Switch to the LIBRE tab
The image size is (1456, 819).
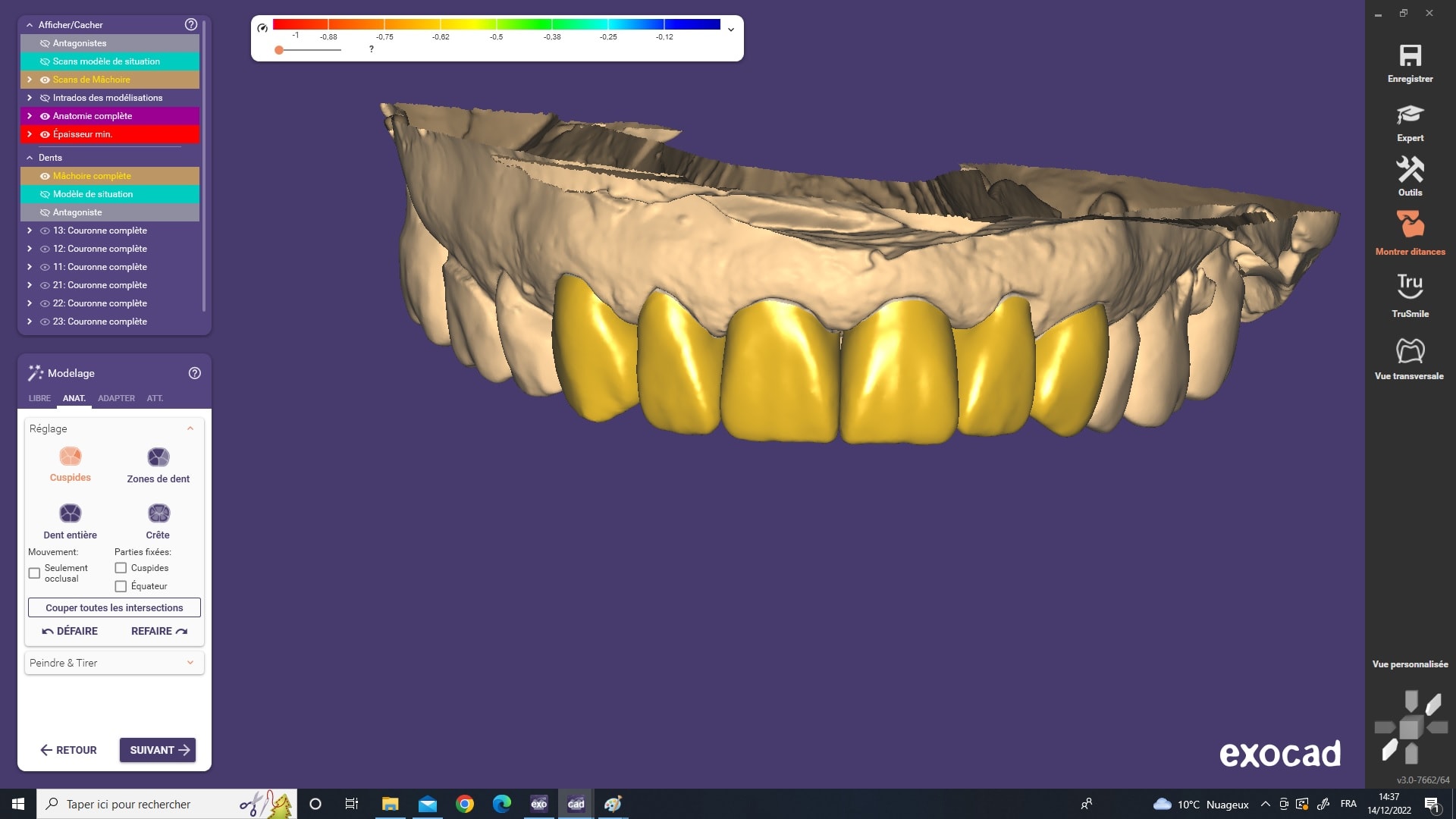click(39, 398)
